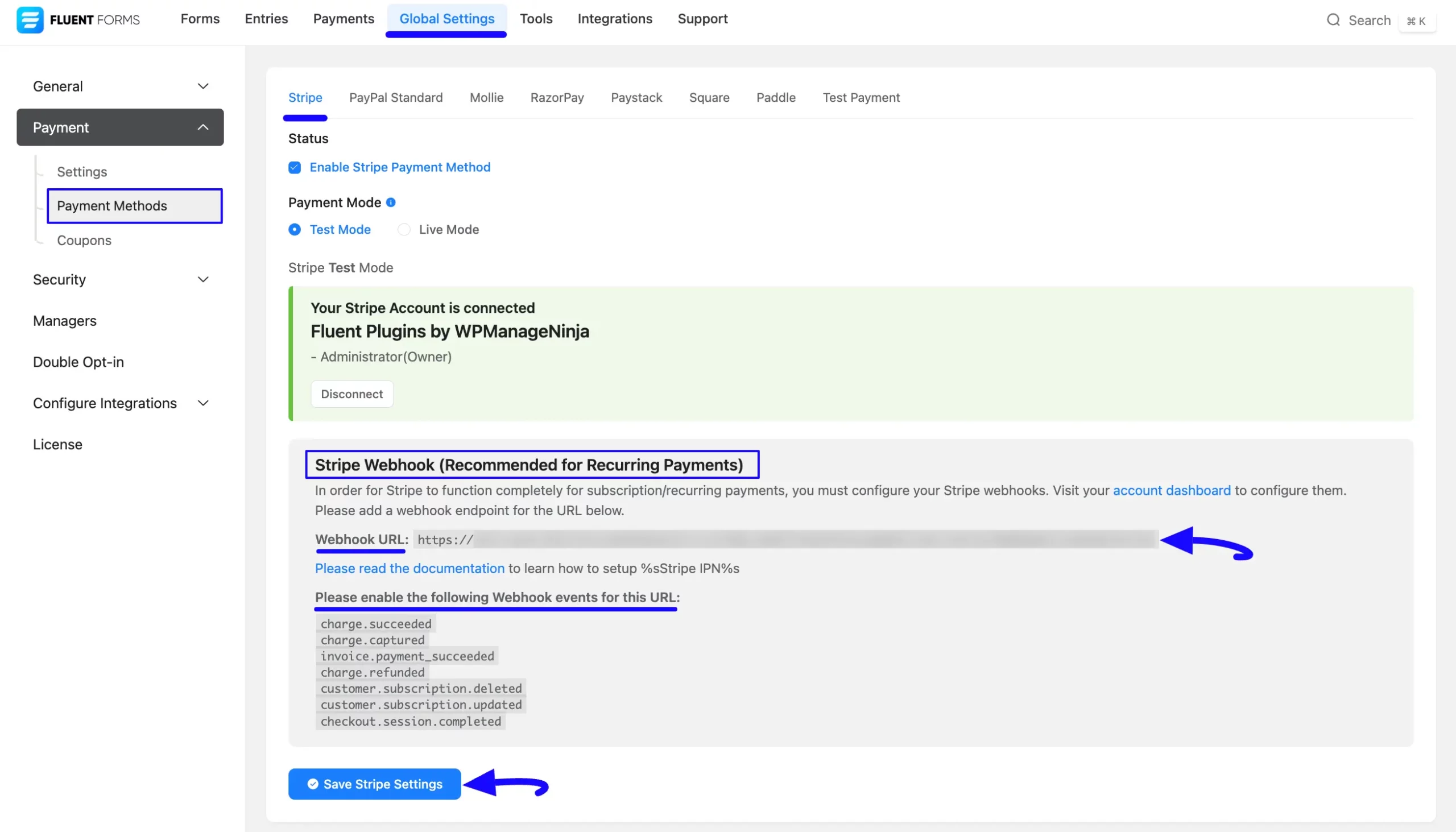The width and height of the screenshot is (1456, 832).
Task: Collapse the Payment sidebar section
Action: tap(120, 127)
